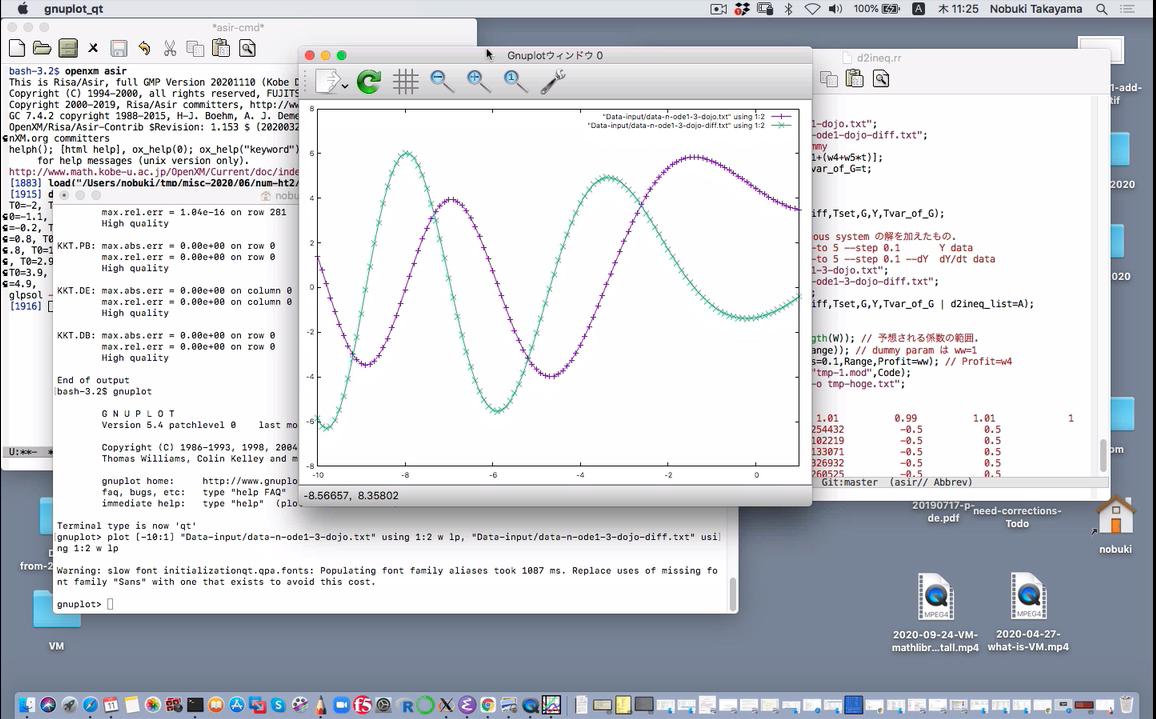Select the nobuki home folder on desktop
Viewport: 1156px width, 719px height.
click(1115, 524)
